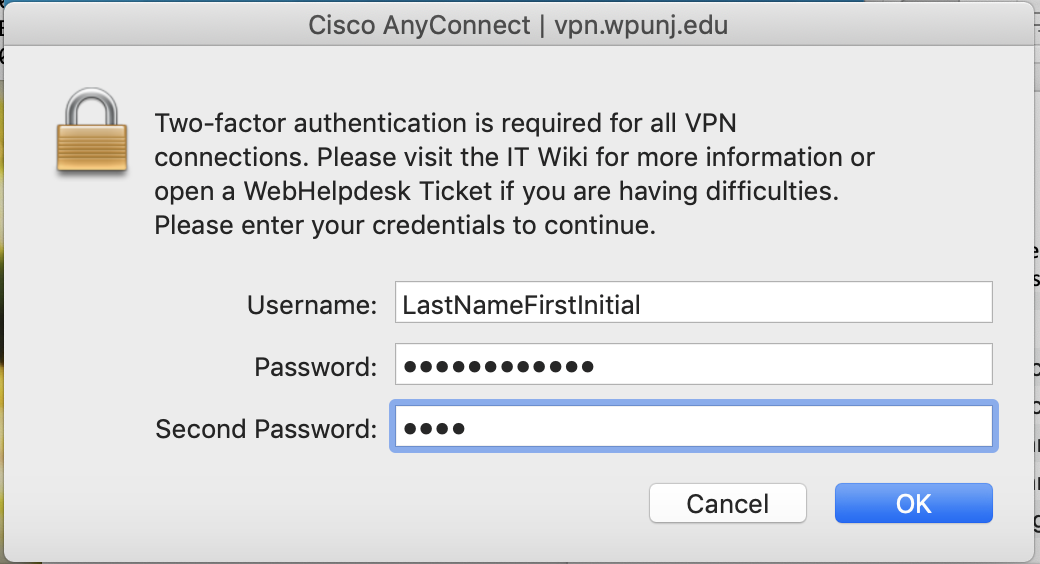Click the OK button
The width and height of the screenshot is (1040, 564).
pos(913,503)
